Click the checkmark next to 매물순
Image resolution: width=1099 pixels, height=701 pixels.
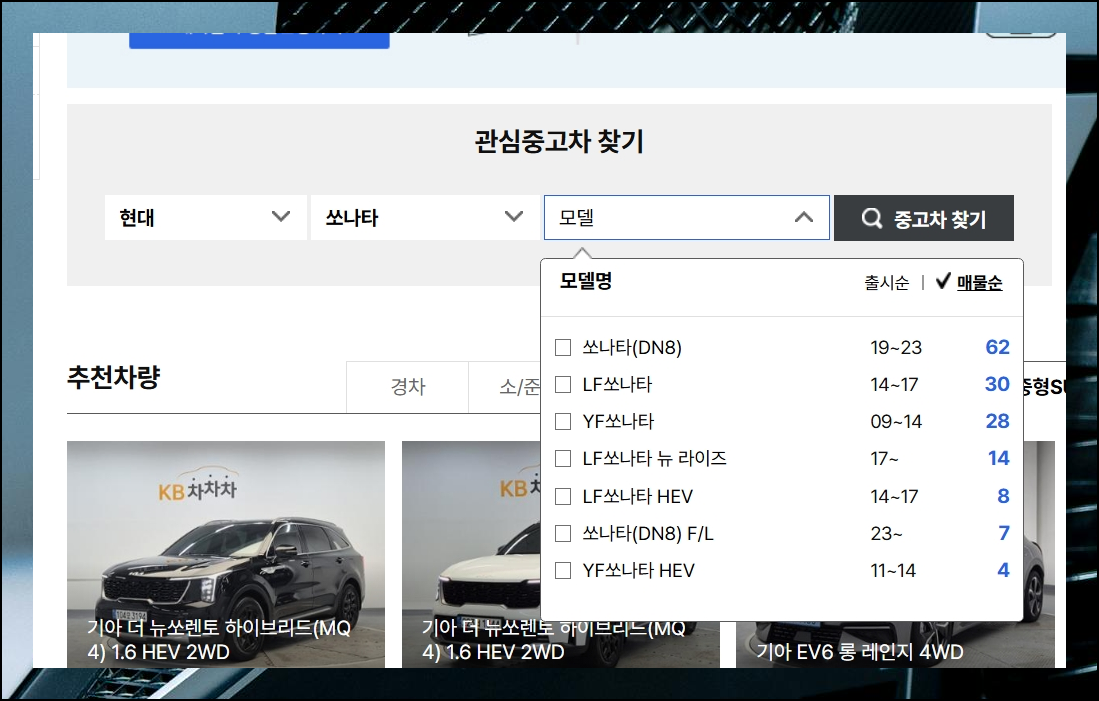point(943,281)
